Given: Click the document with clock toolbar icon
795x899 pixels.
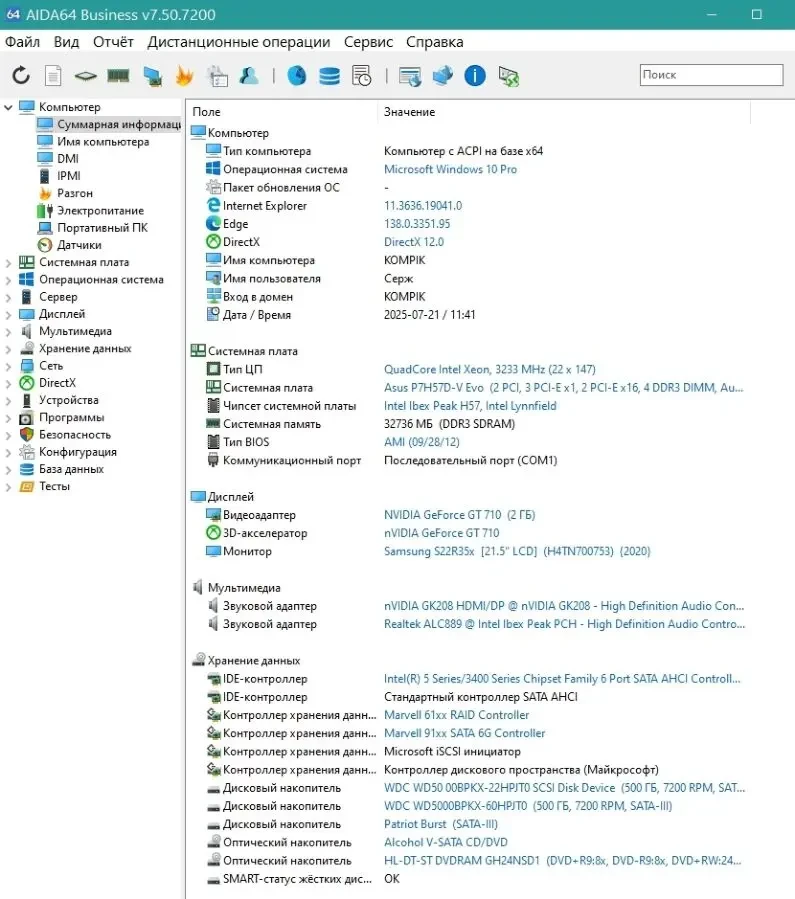Looking at the screenshot, I should [362, 75].
